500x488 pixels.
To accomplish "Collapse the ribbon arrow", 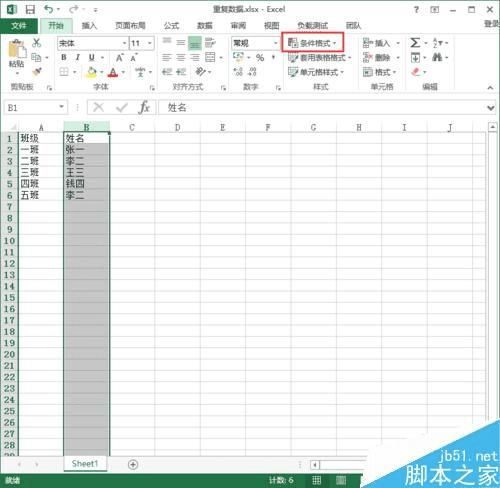I will click(490, 88).
